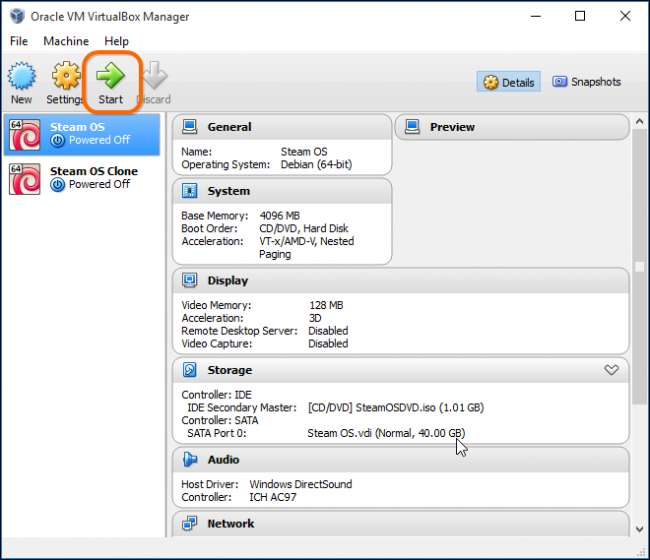Click the 4096 MB base memory value
650x560 pixels.
279,216
